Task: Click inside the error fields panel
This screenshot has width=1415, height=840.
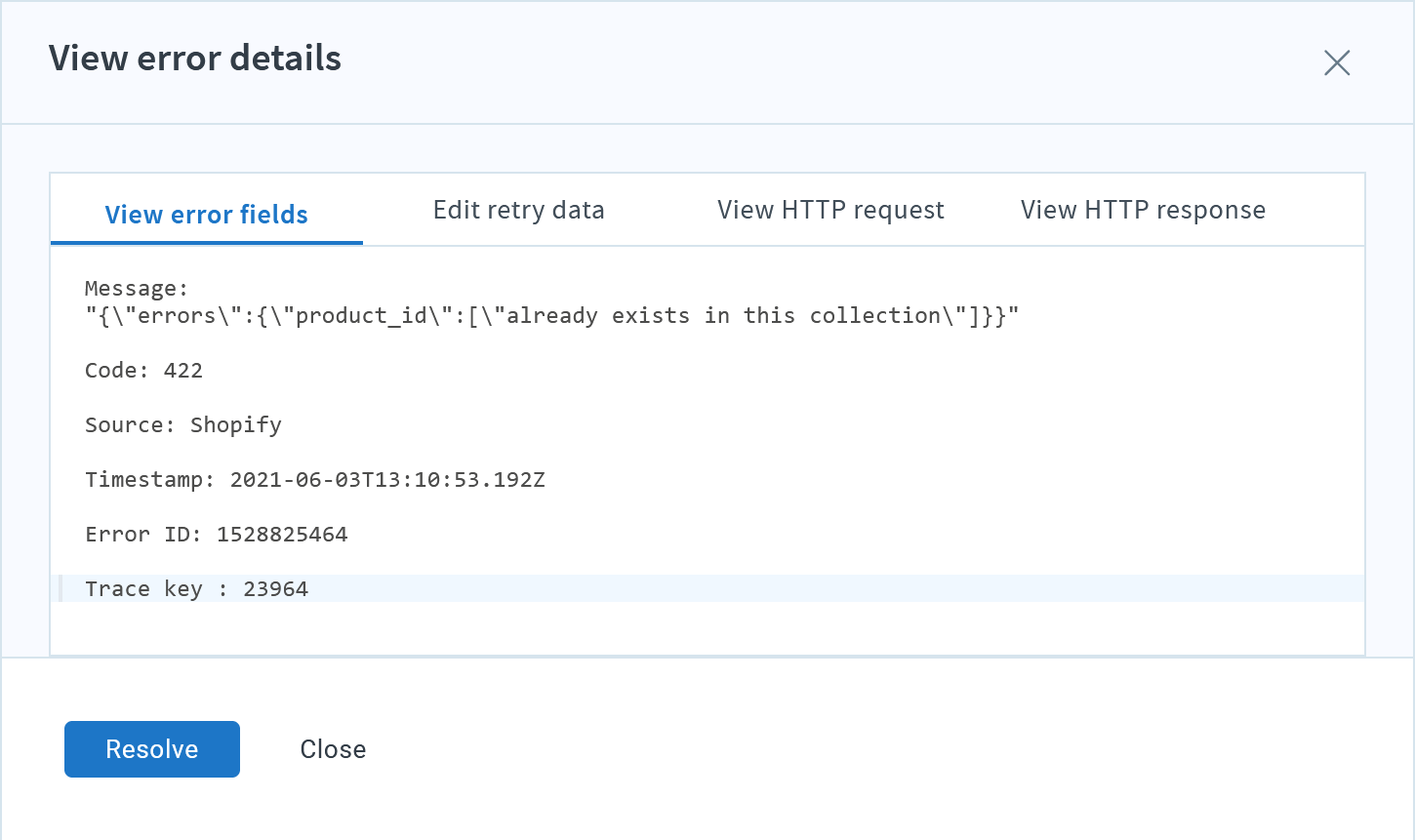Action: 707,449
